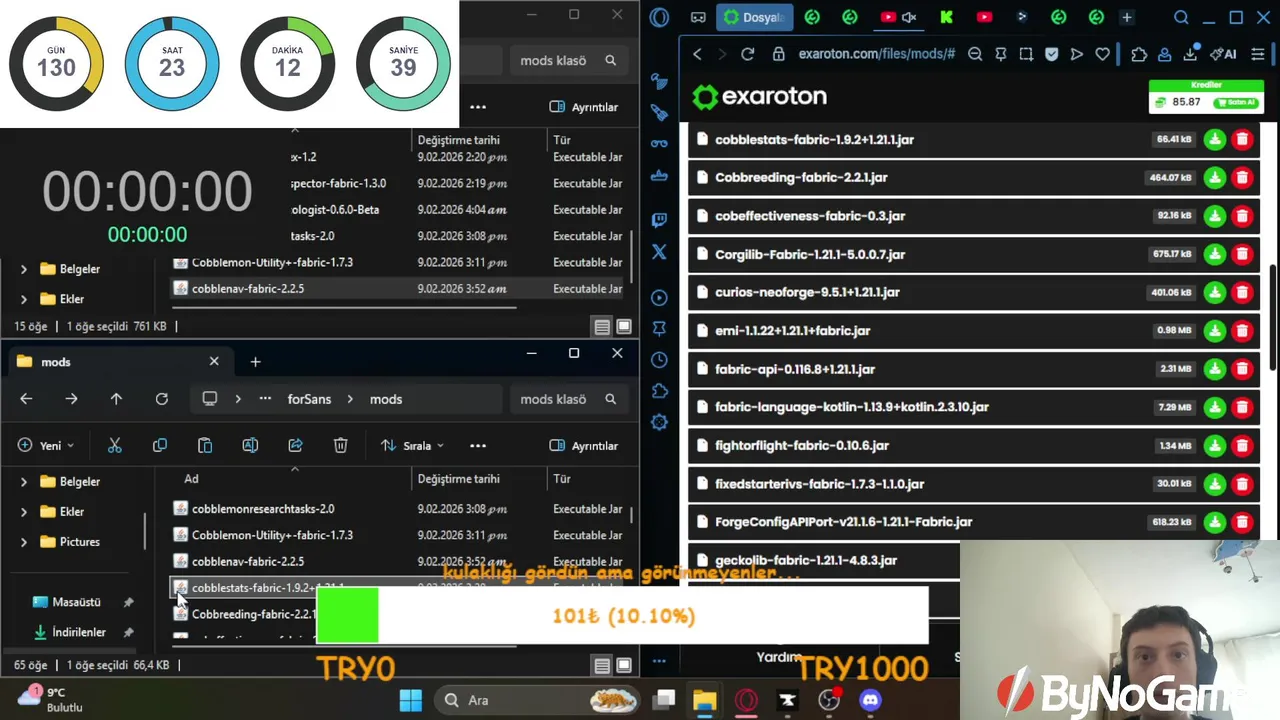The image size is (1280, 720).
Task: Delete cobblestats-fabric-1.9.2+1.21.1.jar on exaroton
Action: [1242, 140]
